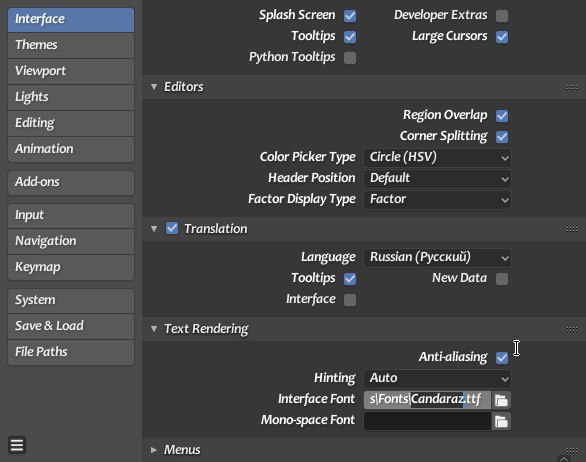
Task: Collapse the Text Rendering section
Action: tap(154, 329)
